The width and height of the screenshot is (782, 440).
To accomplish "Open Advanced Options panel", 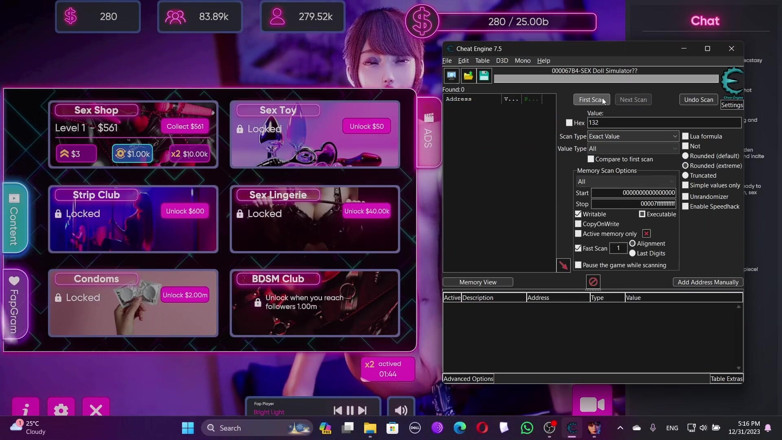I will [x=468, y=379].
